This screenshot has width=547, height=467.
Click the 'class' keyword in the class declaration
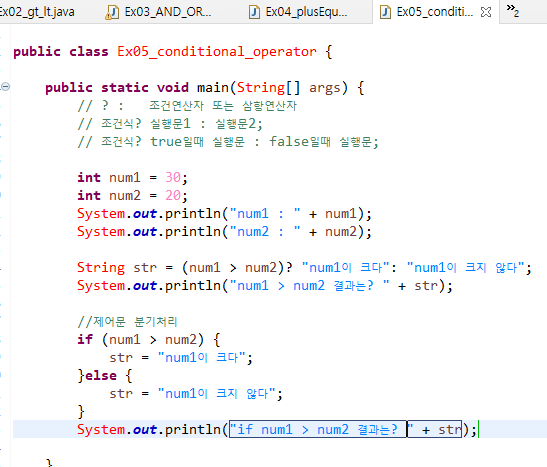pyautogui.click(x=89, y=52)
